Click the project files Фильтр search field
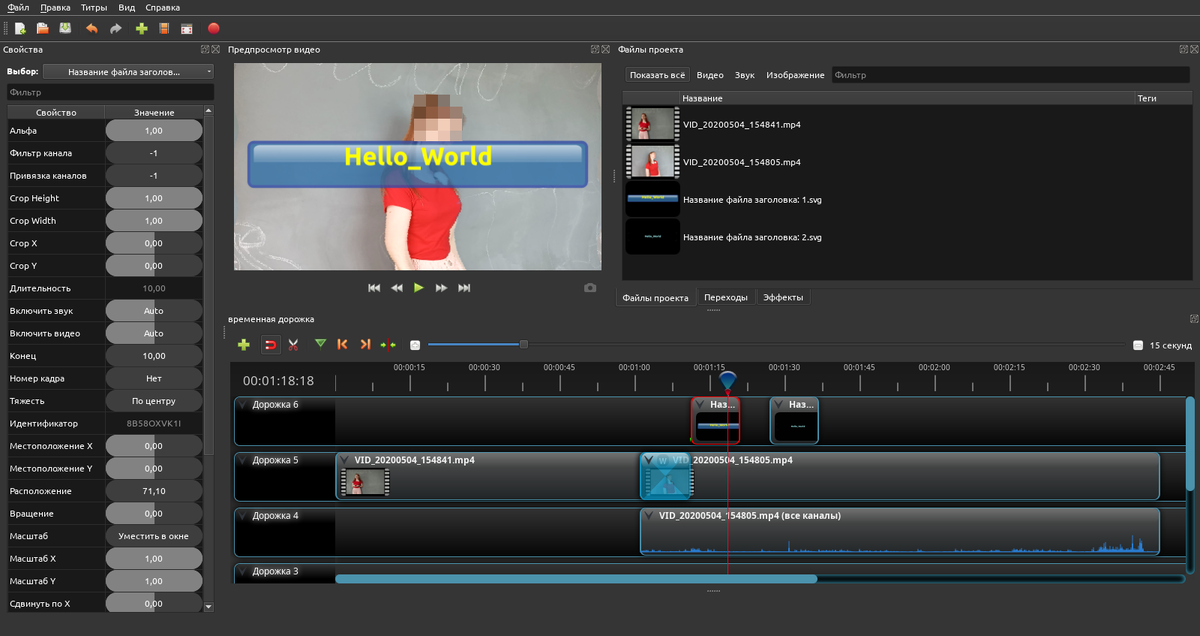Image resolution: width=1200 pixels, height=636 pixels. point(1010,75)
